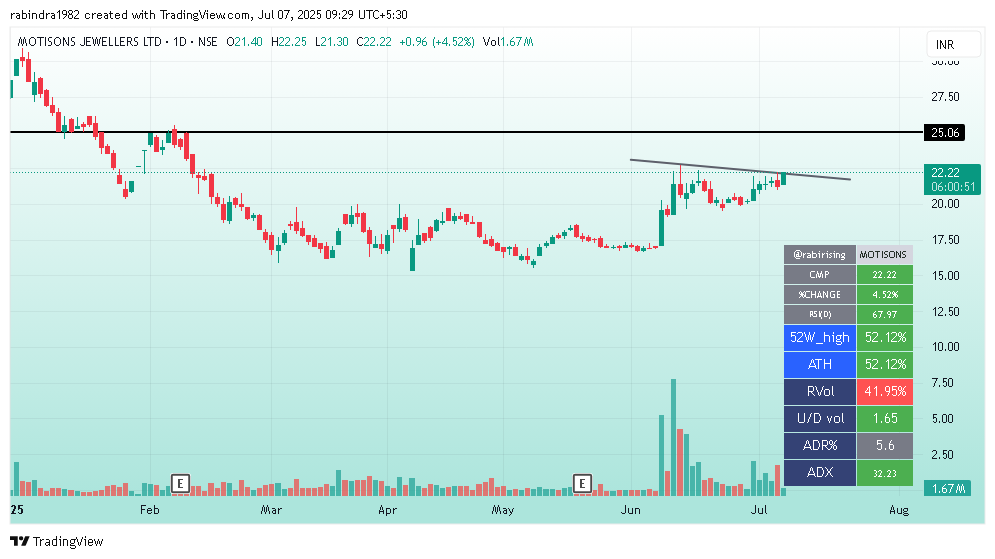
Task: Click the Jul label on time axis
Action: tap(759, 510)
